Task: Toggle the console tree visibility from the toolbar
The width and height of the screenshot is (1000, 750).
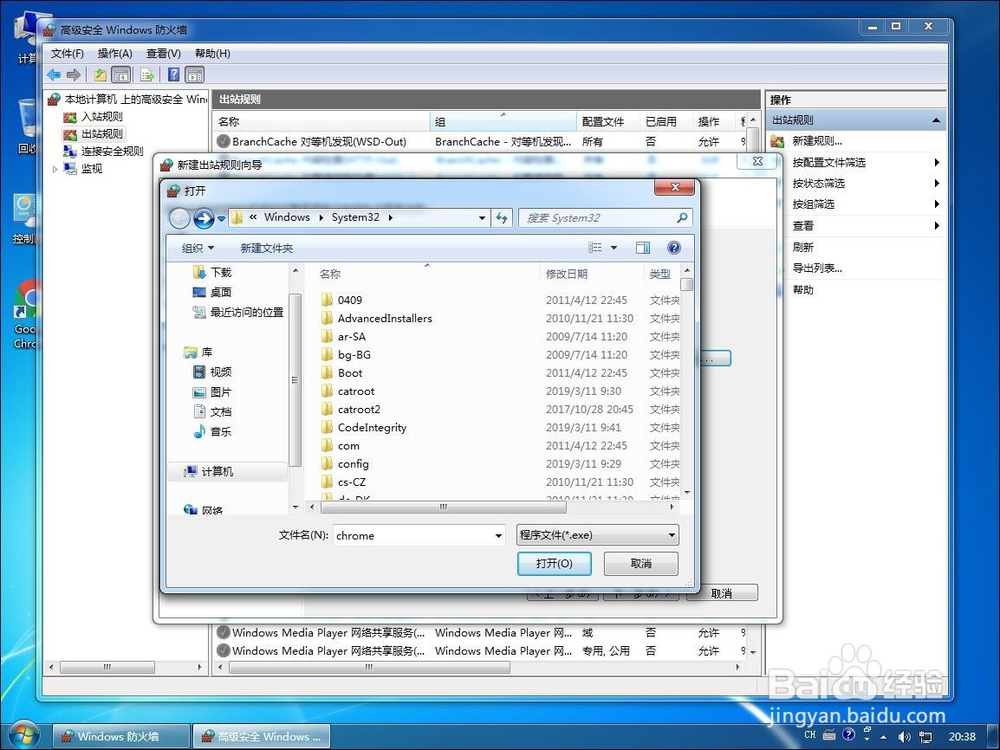Action: coord(121,74)
